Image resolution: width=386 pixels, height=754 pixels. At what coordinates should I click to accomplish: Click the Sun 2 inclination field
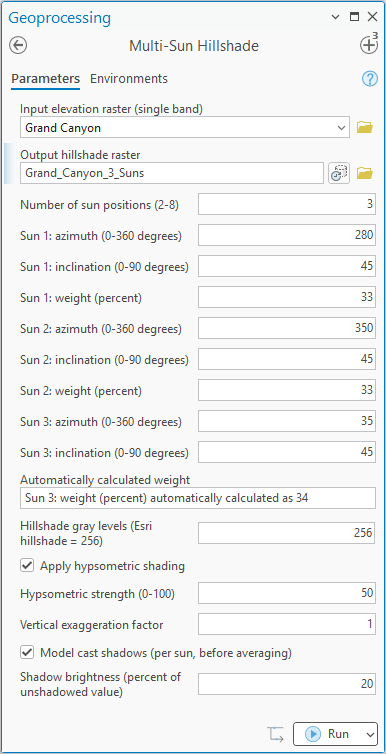pos(286,359)
